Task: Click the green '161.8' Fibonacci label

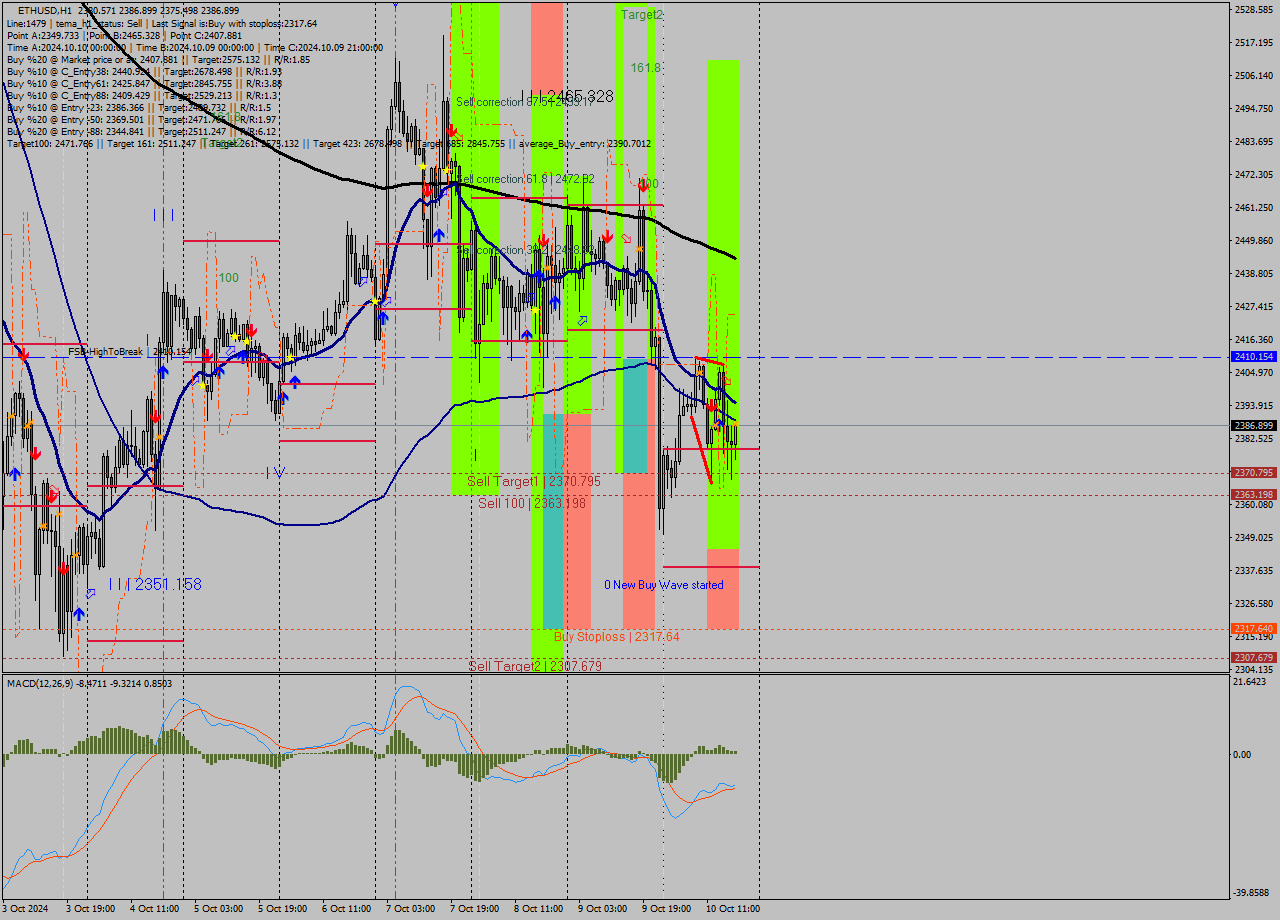Action: (x=646, y=68)
